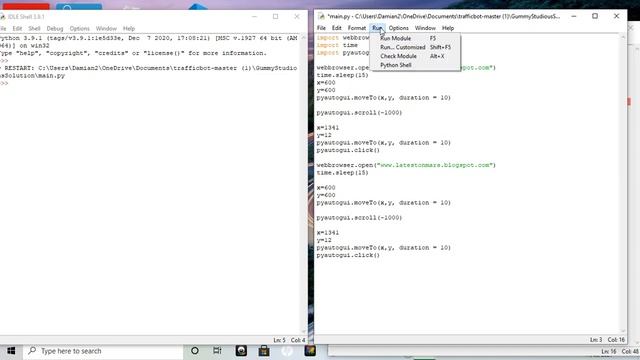640x360 pixels.
Task: Minimize the IDLE Shell window
Action: click(x=254, y=17)
